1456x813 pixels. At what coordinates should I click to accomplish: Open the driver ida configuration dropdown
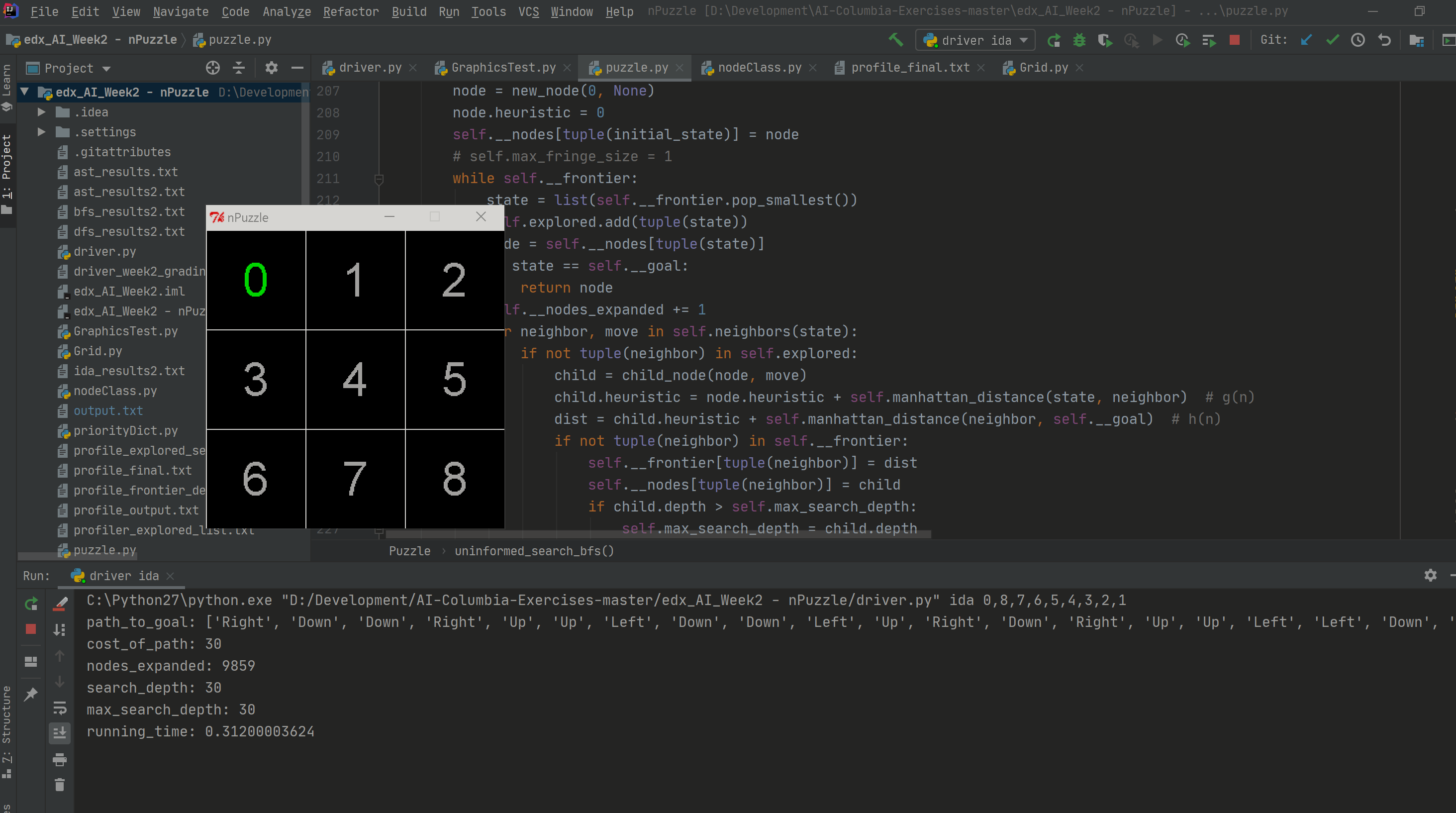[x=1023, y=40]
